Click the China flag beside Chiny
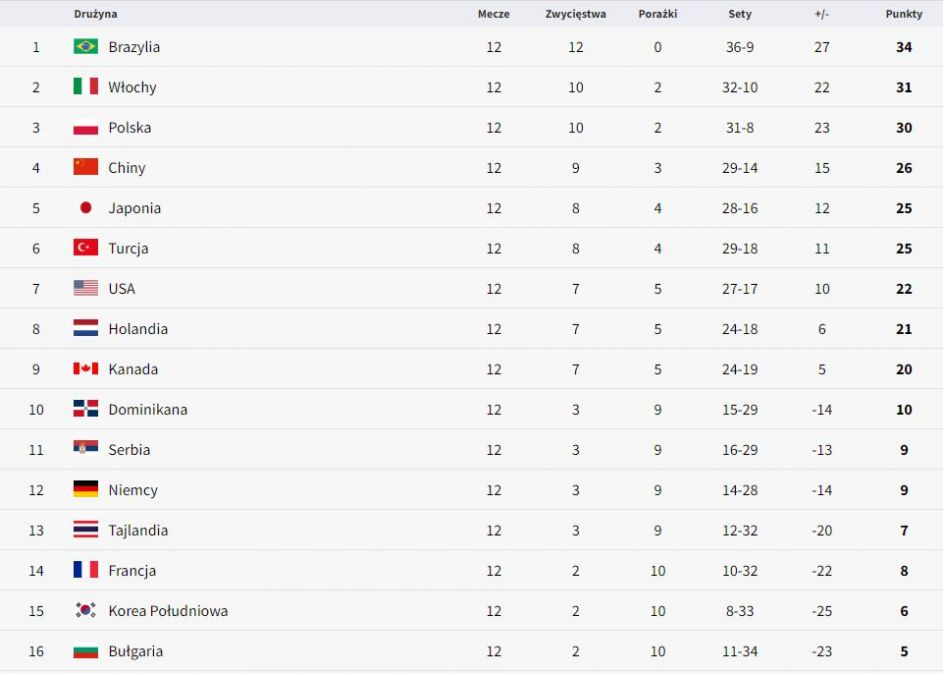The image size is (943, 674). pos(85,168)
